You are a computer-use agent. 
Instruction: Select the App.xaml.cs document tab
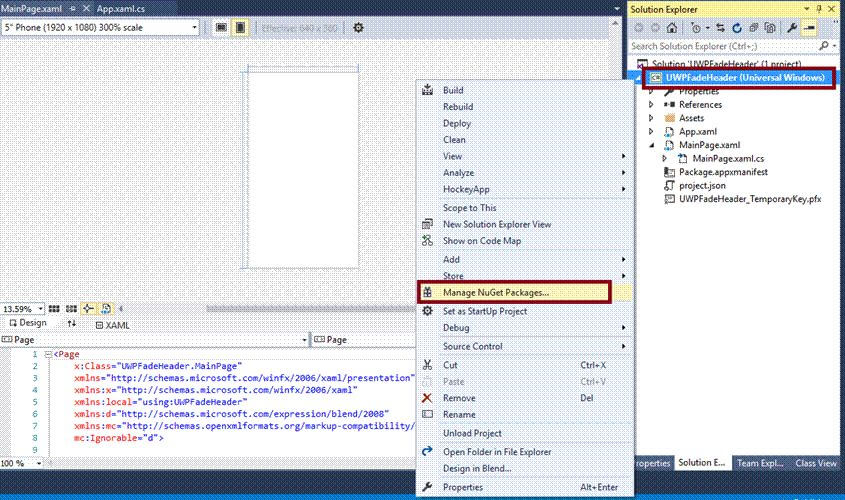(121, 9)
